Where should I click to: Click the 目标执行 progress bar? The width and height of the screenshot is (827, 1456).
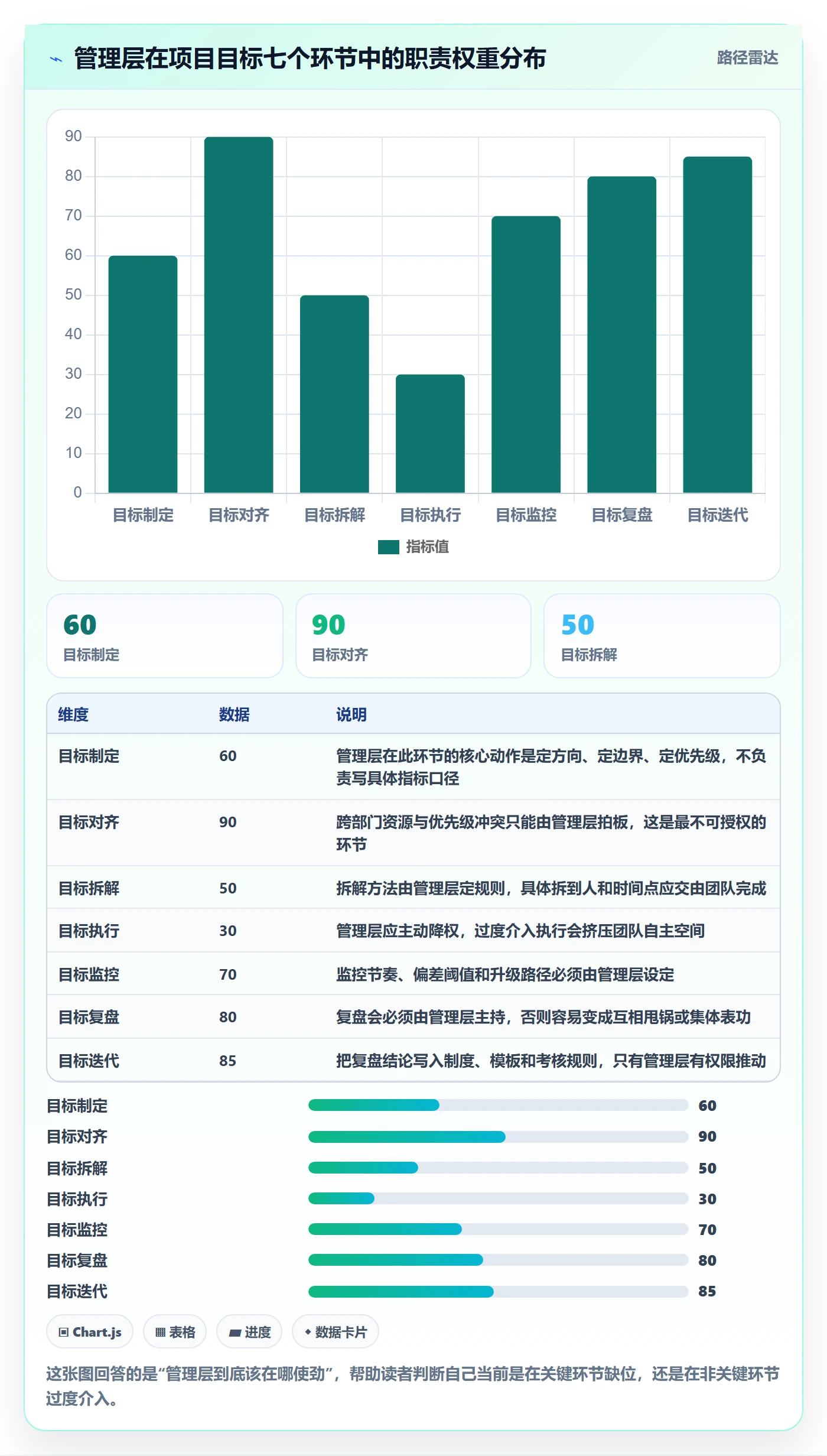(x=498, y=1198)
